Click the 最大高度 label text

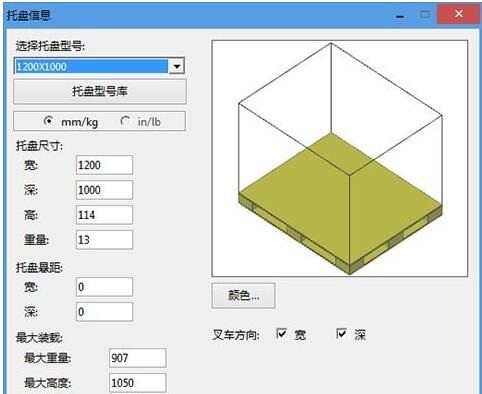[48, 383]
